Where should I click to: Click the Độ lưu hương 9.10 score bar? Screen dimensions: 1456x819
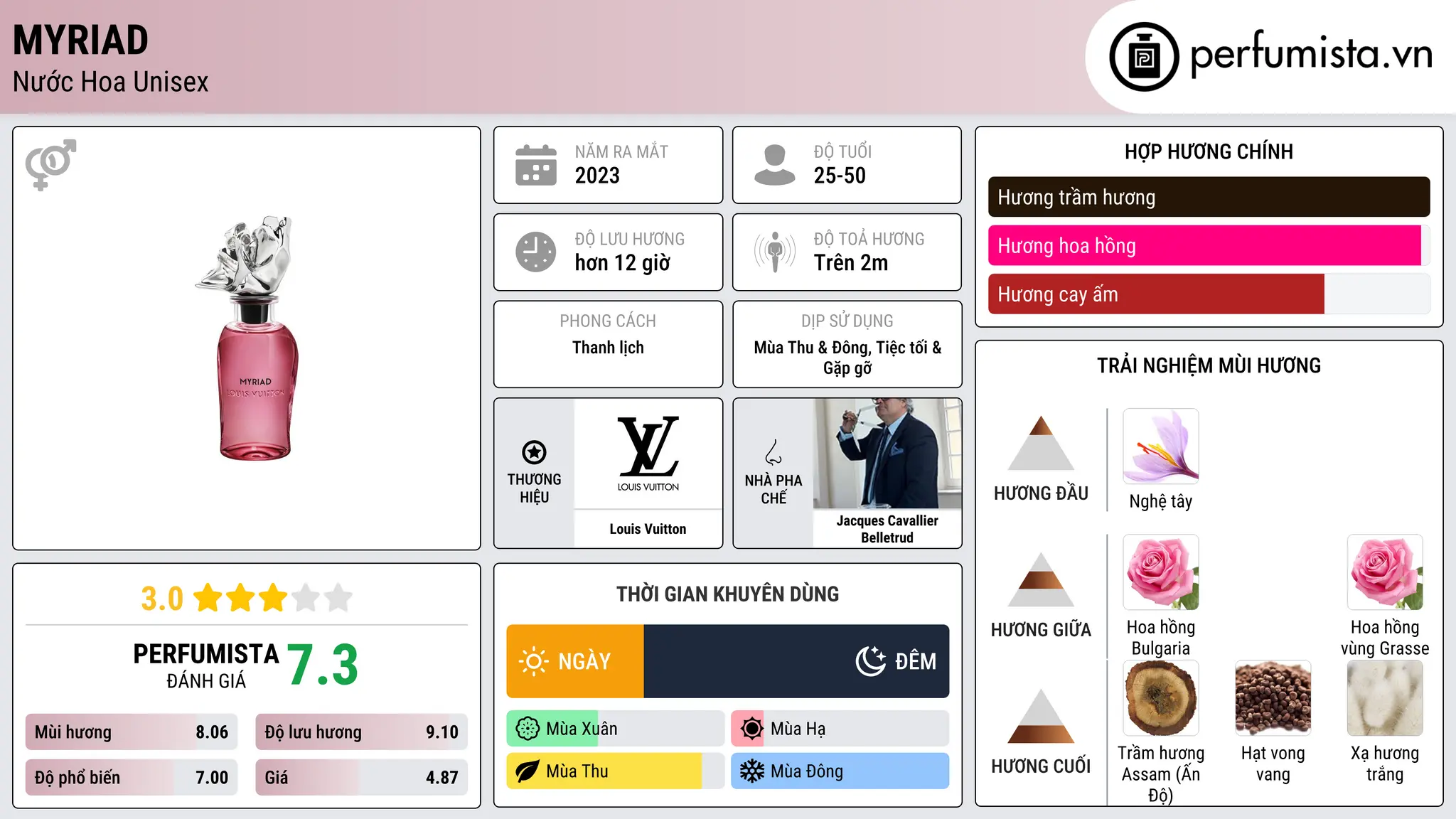[x=361, y=732]
